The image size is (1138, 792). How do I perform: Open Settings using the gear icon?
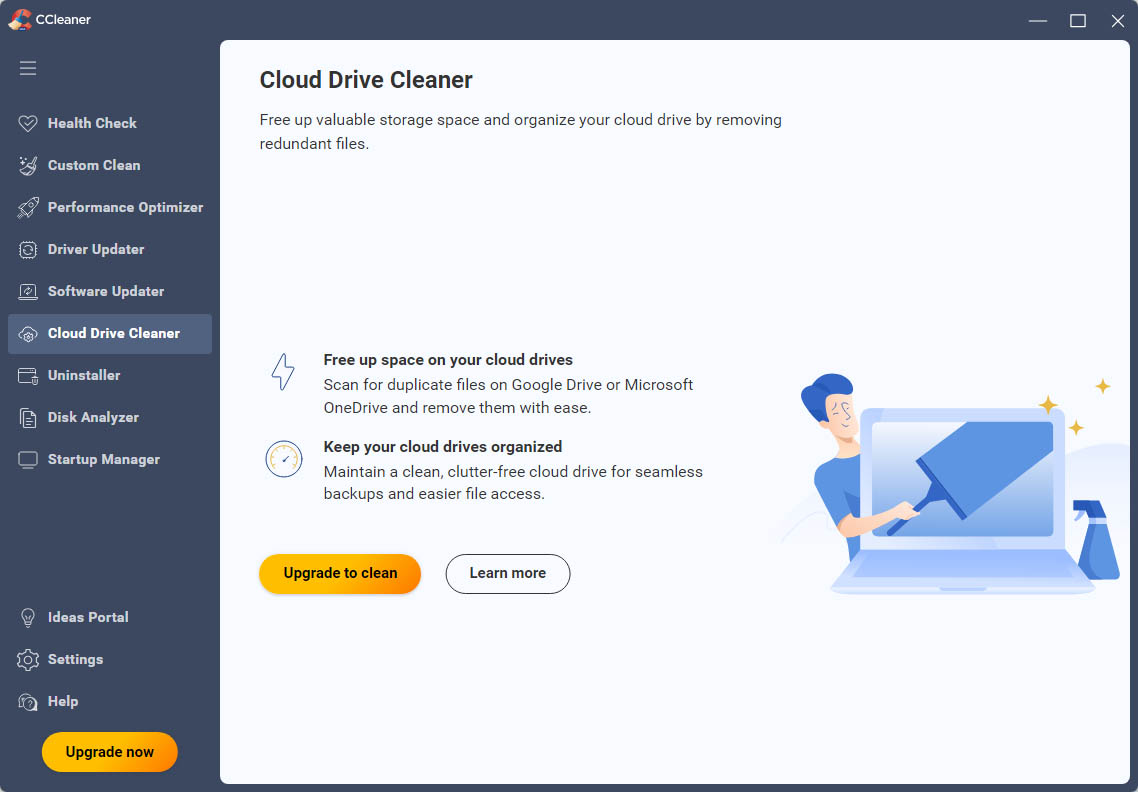(28, 660)
